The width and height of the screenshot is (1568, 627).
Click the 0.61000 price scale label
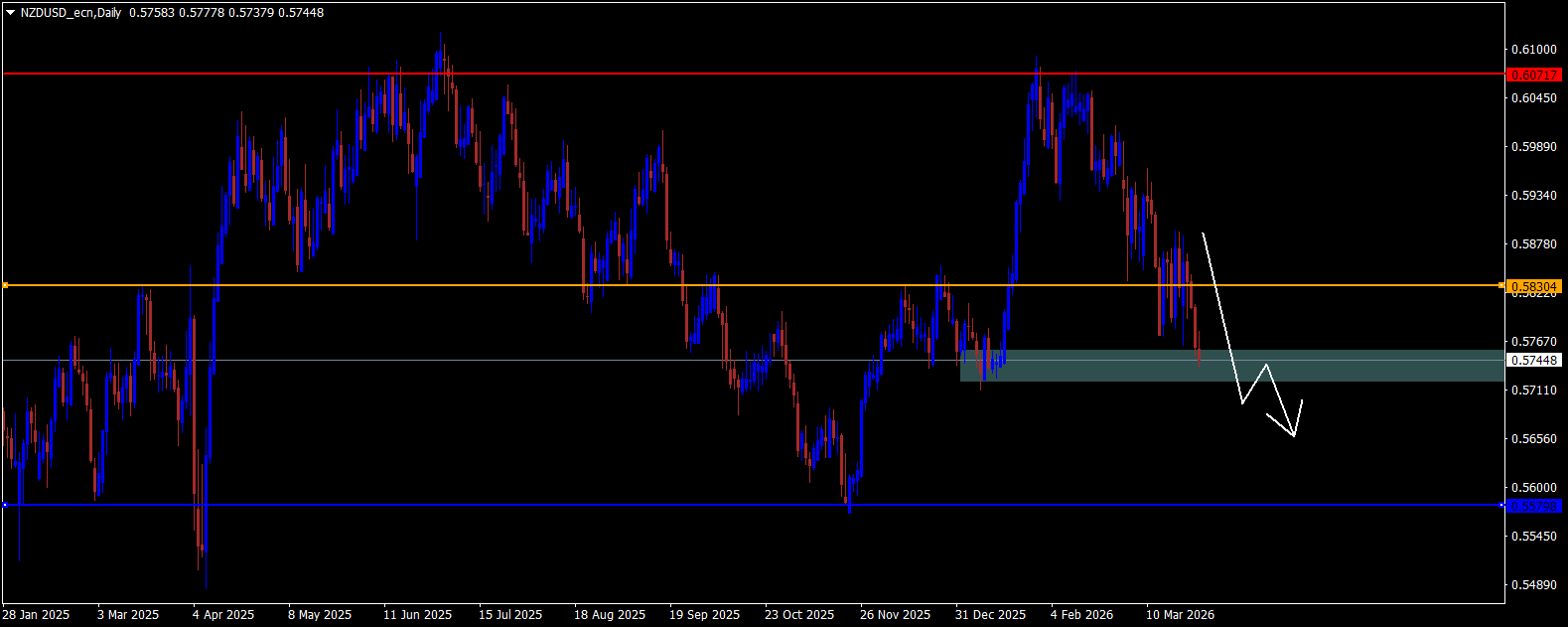coord(1534,50)
